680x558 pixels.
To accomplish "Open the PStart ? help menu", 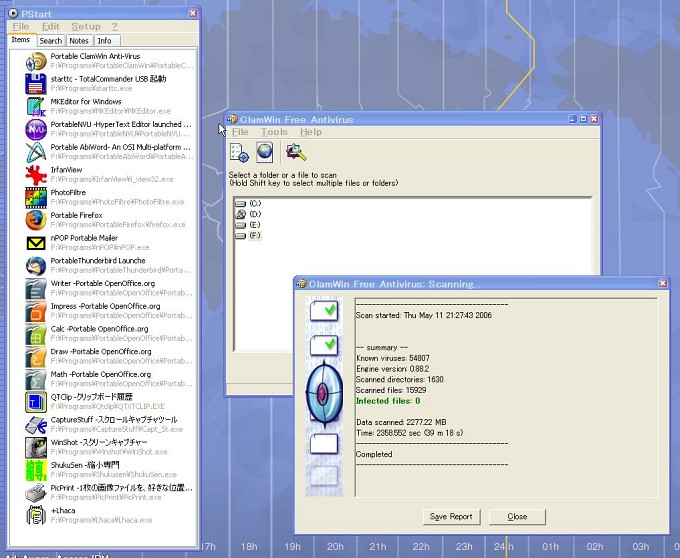I will tap(114, 26).
